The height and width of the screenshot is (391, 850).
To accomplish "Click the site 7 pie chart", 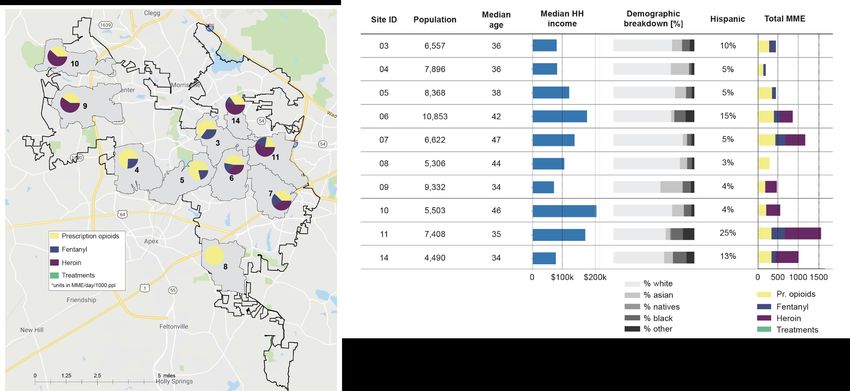I will click(282, 201).
